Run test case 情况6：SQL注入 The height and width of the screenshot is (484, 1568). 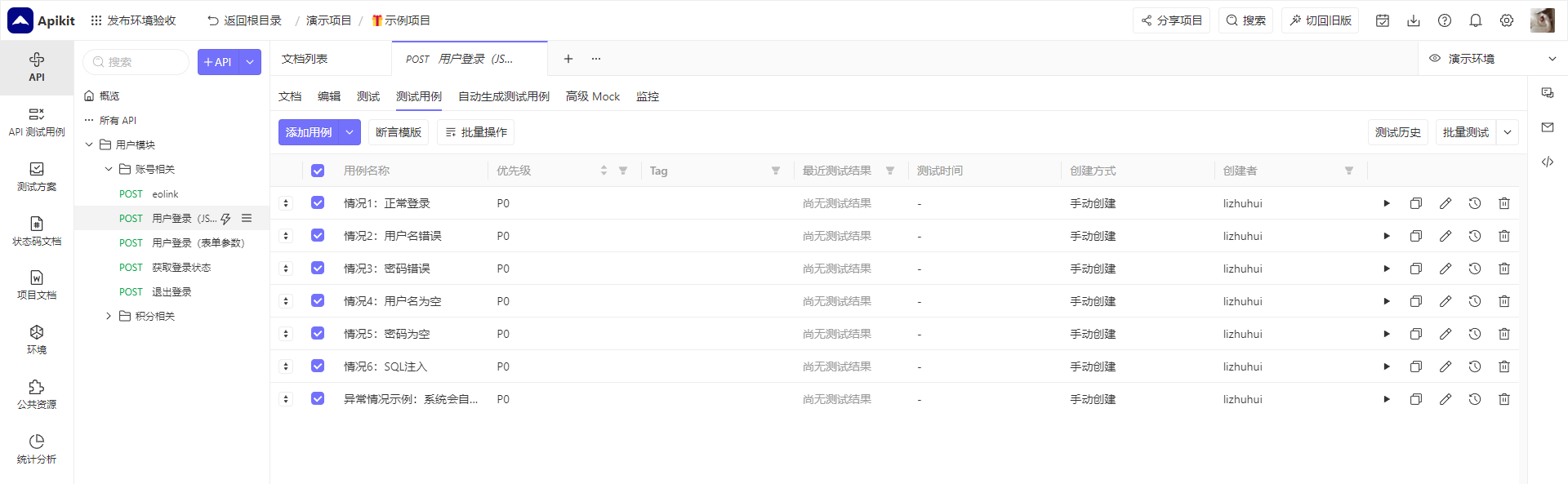(x=1386, y=366)
